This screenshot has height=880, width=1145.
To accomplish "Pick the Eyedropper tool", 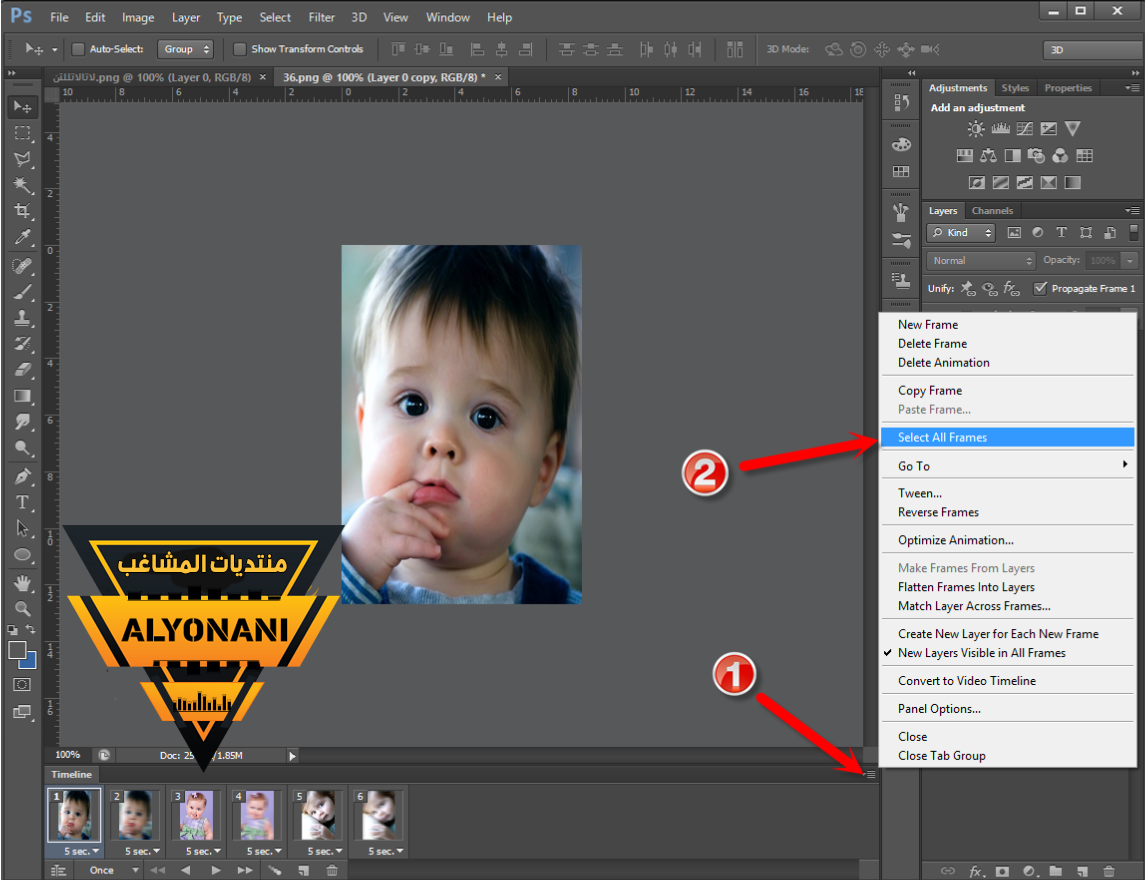I will (22, 237).
